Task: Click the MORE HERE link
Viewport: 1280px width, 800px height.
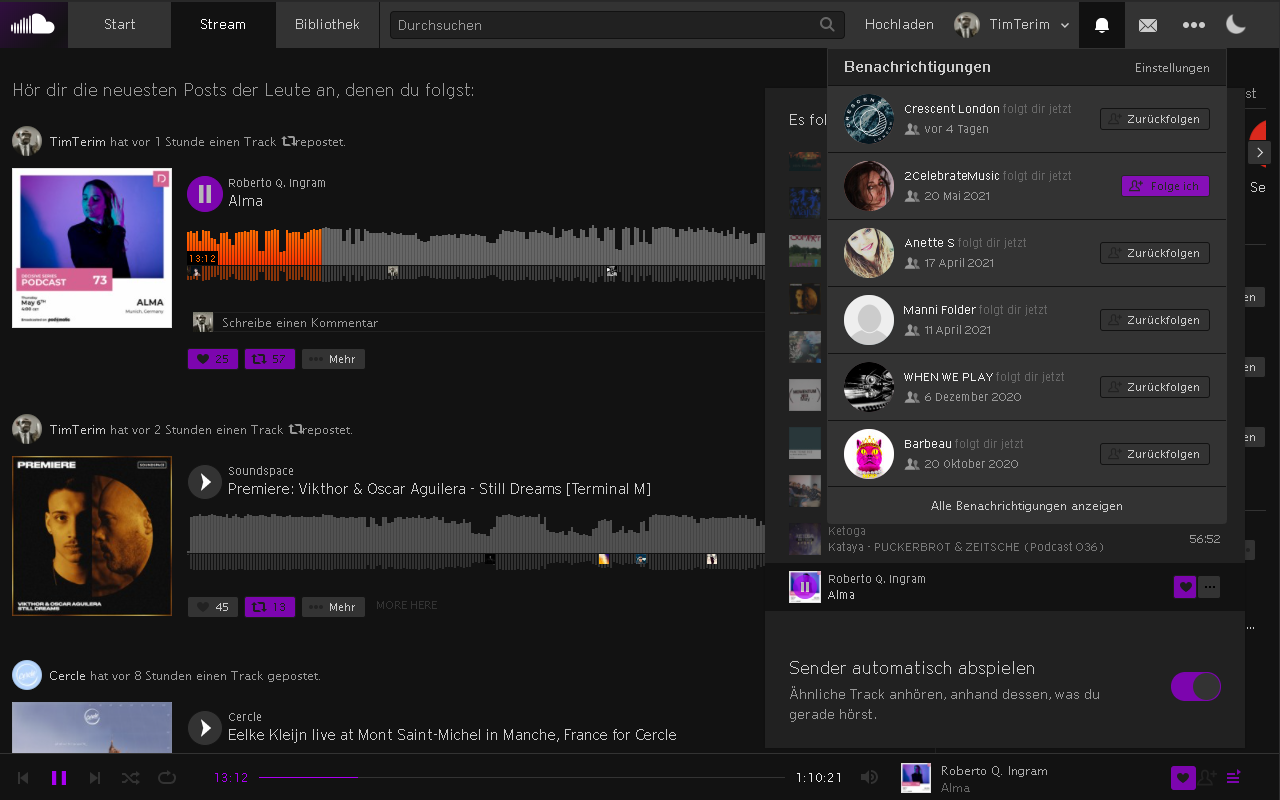Action: [x=407, y=606]
